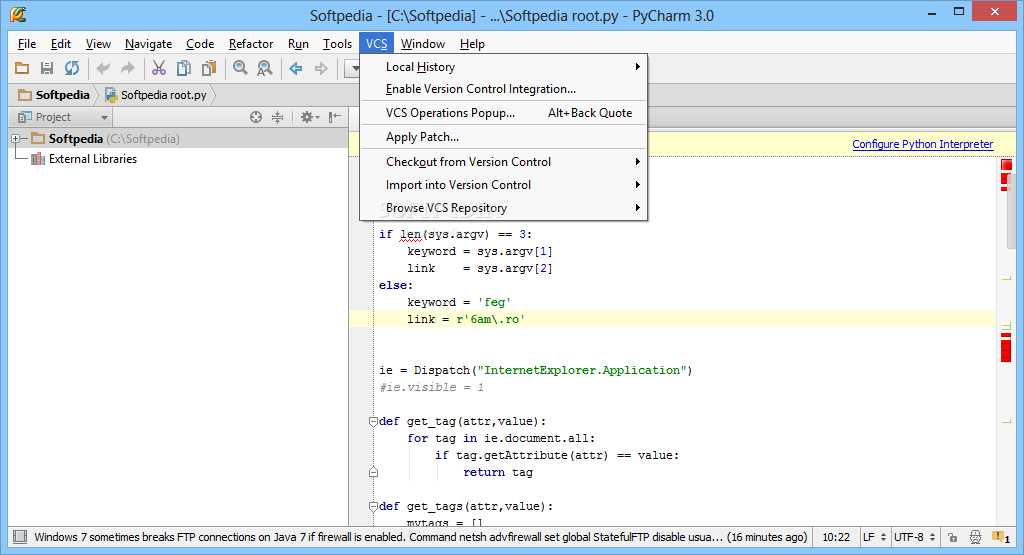Open the UTF-8 encoding selector
This screenshot has height=555, width=1024.
(915, 537)
